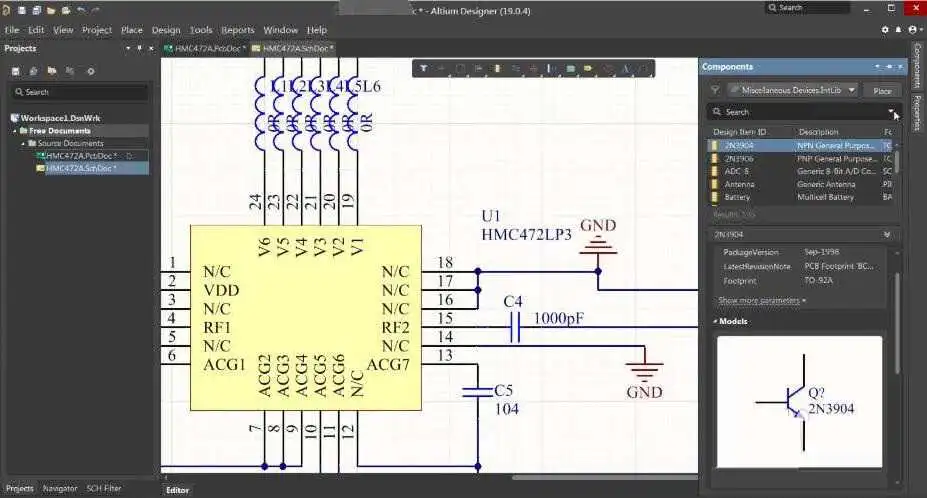The width and height of the screenshot is (927, 498).
Task: Switch to the SCH Filter panel tab
Action: pos(103,489)
